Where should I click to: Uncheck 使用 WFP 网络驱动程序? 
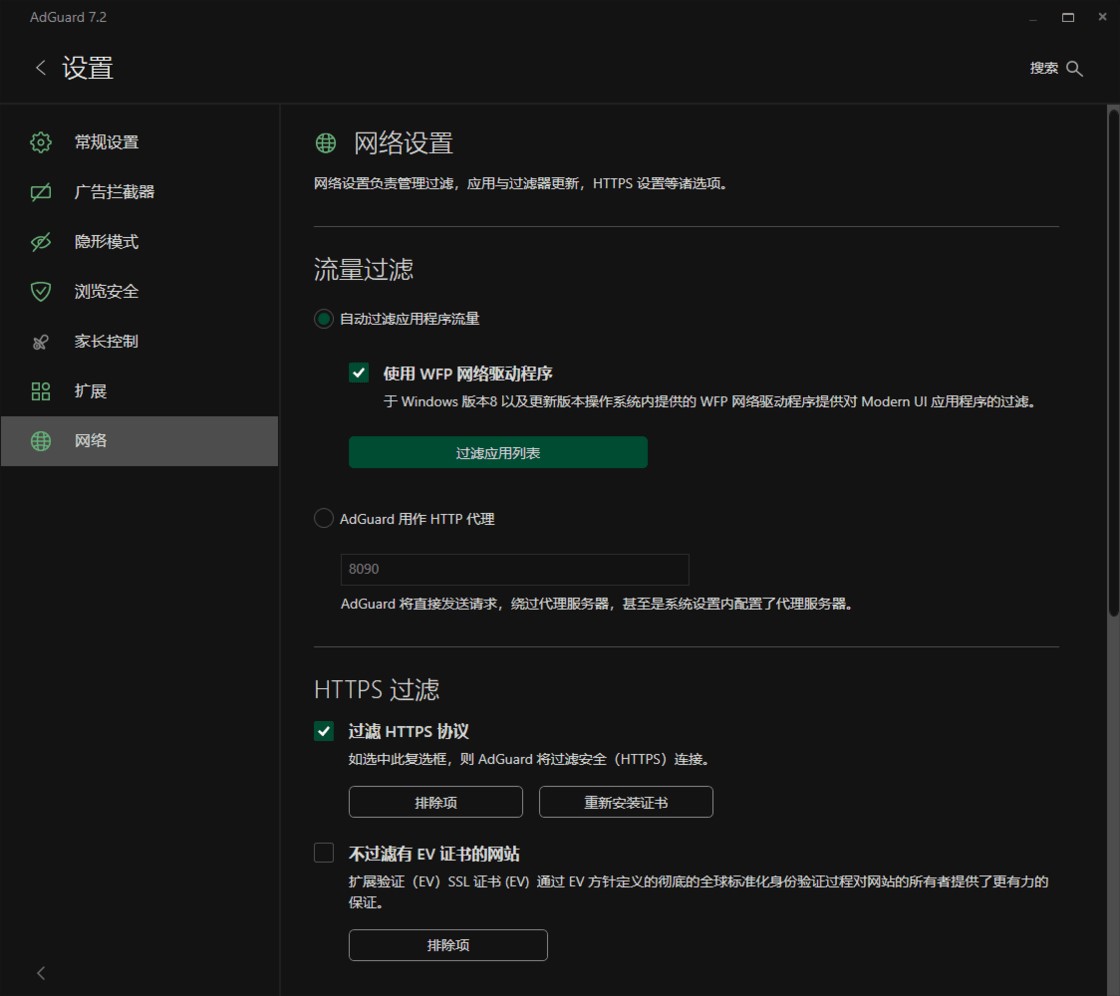coord(357,373)
